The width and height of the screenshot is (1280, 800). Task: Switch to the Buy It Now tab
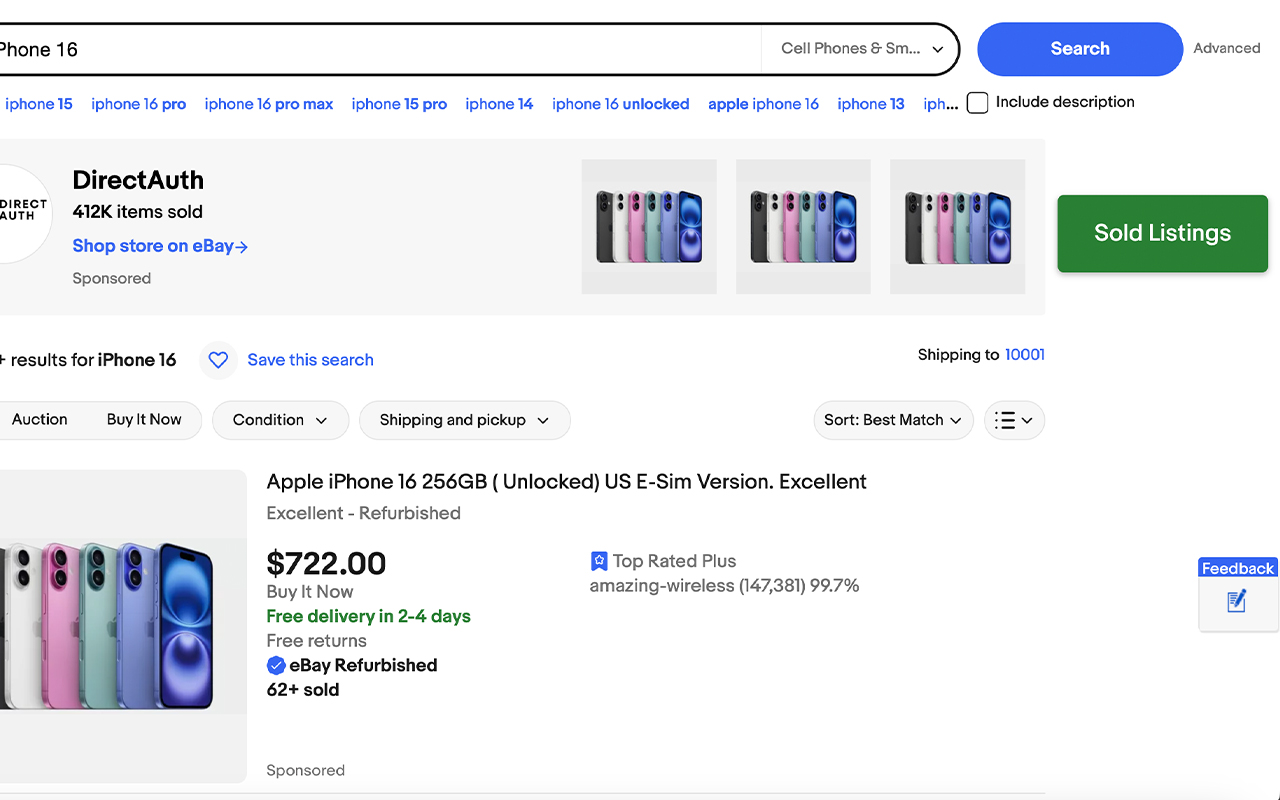click(144, 420)
